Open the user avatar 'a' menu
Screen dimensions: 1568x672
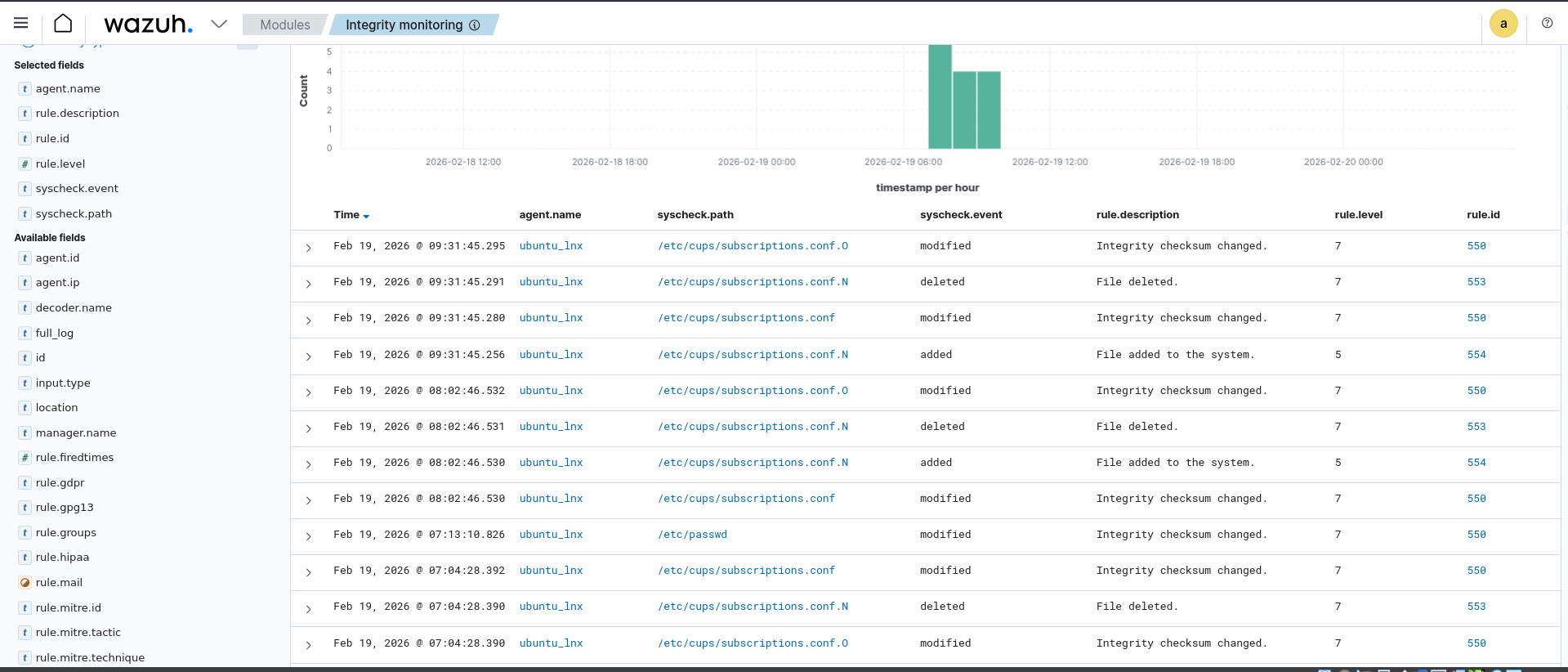pos(1503,24)
